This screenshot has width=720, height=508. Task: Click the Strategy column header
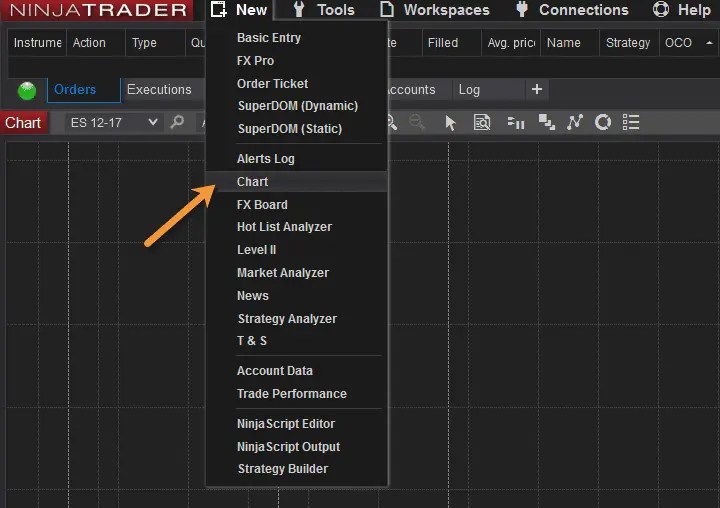click(x=629, y=43)
